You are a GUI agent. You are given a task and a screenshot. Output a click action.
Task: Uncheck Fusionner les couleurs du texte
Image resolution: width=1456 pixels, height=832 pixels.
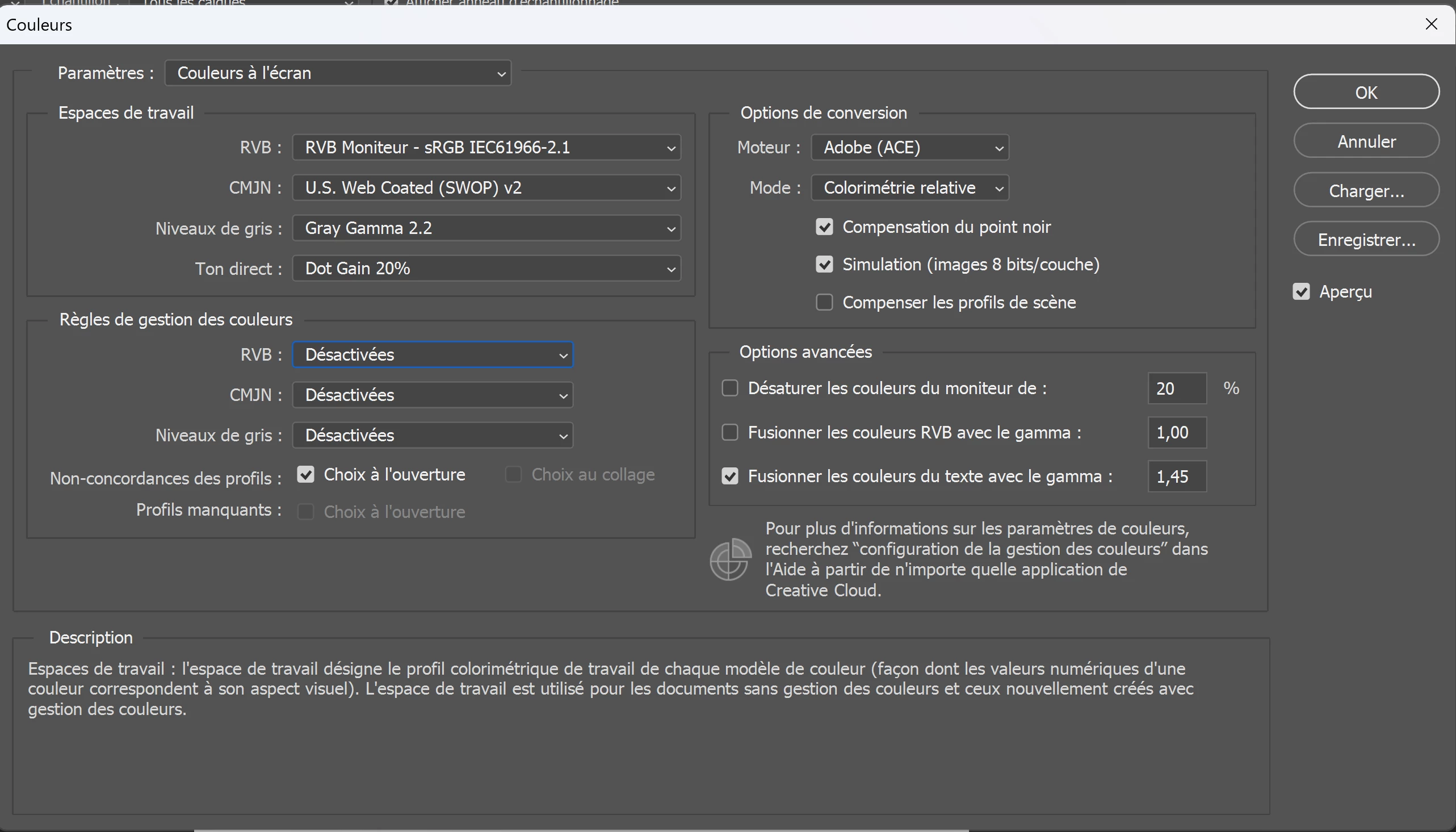pyautogui.click(x=730, y=476)
